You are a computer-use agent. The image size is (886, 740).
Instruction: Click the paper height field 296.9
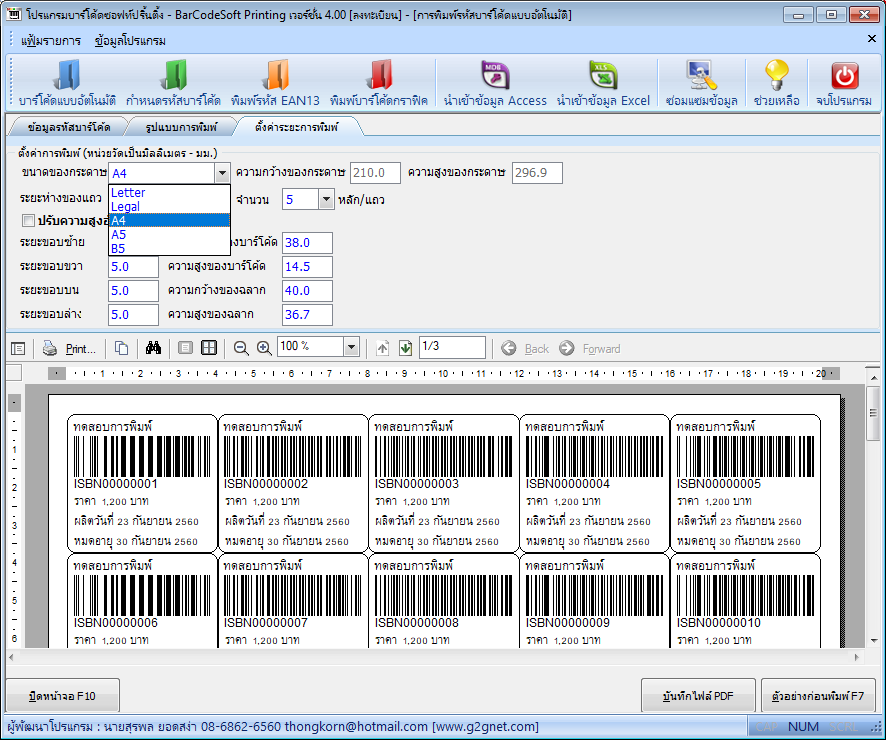[x=537, y=173]
